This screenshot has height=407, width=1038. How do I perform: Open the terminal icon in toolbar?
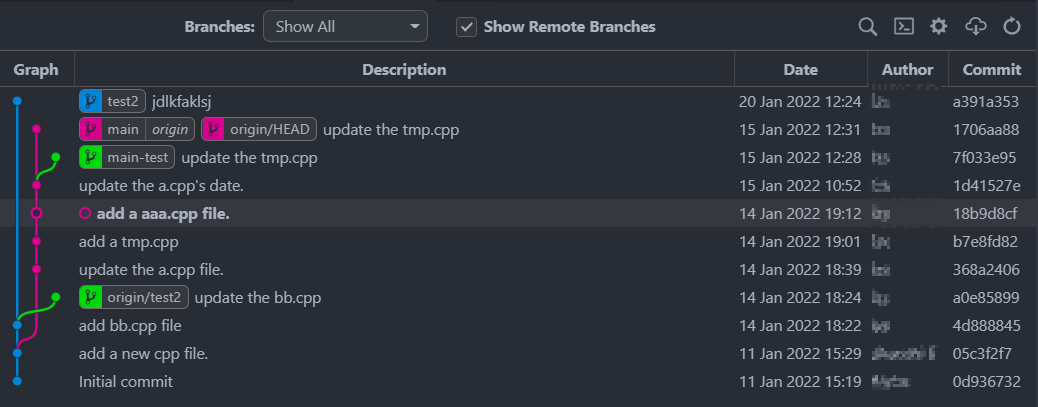903,27
